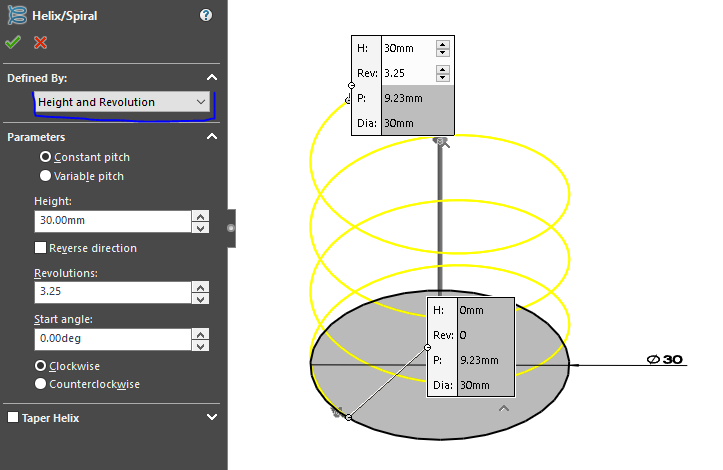Expand the Taper Helix section

point(212,417)
